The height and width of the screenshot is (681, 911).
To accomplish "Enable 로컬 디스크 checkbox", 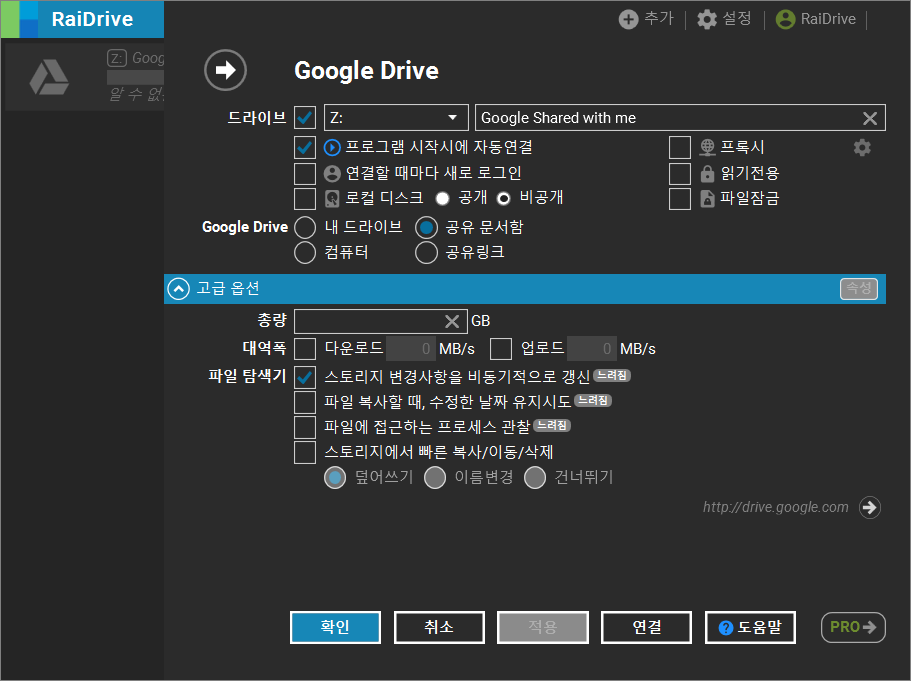I will click(305, 199).
